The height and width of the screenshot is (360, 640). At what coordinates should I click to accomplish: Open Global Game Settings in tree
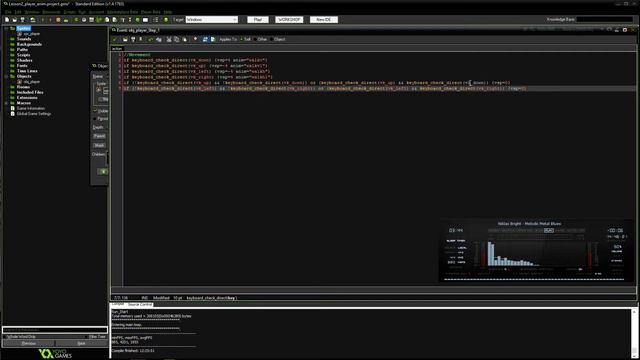click(x=34, y=114)
